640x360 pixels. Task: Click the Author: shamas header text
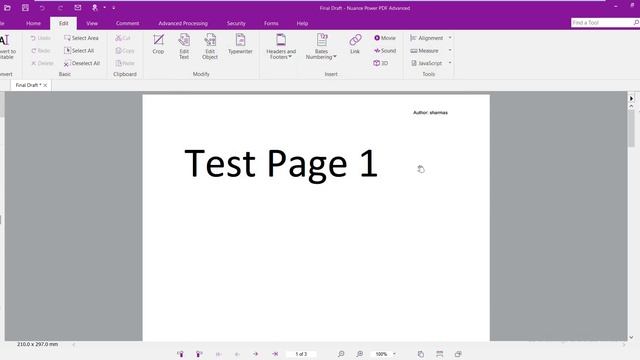click(430, 113)
